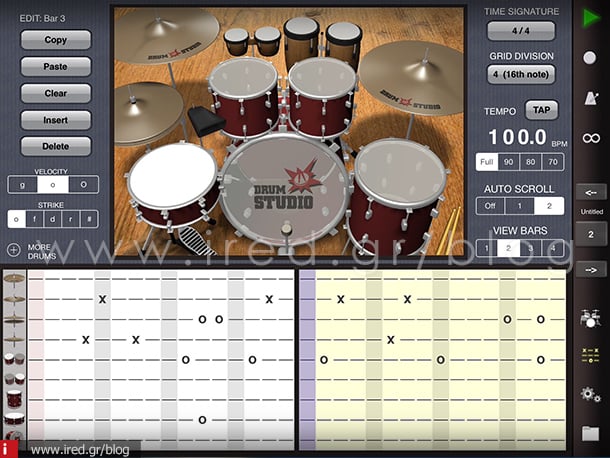
Task: Select the tom pair icon with left tom highlighted
Action: pos(14,358)
